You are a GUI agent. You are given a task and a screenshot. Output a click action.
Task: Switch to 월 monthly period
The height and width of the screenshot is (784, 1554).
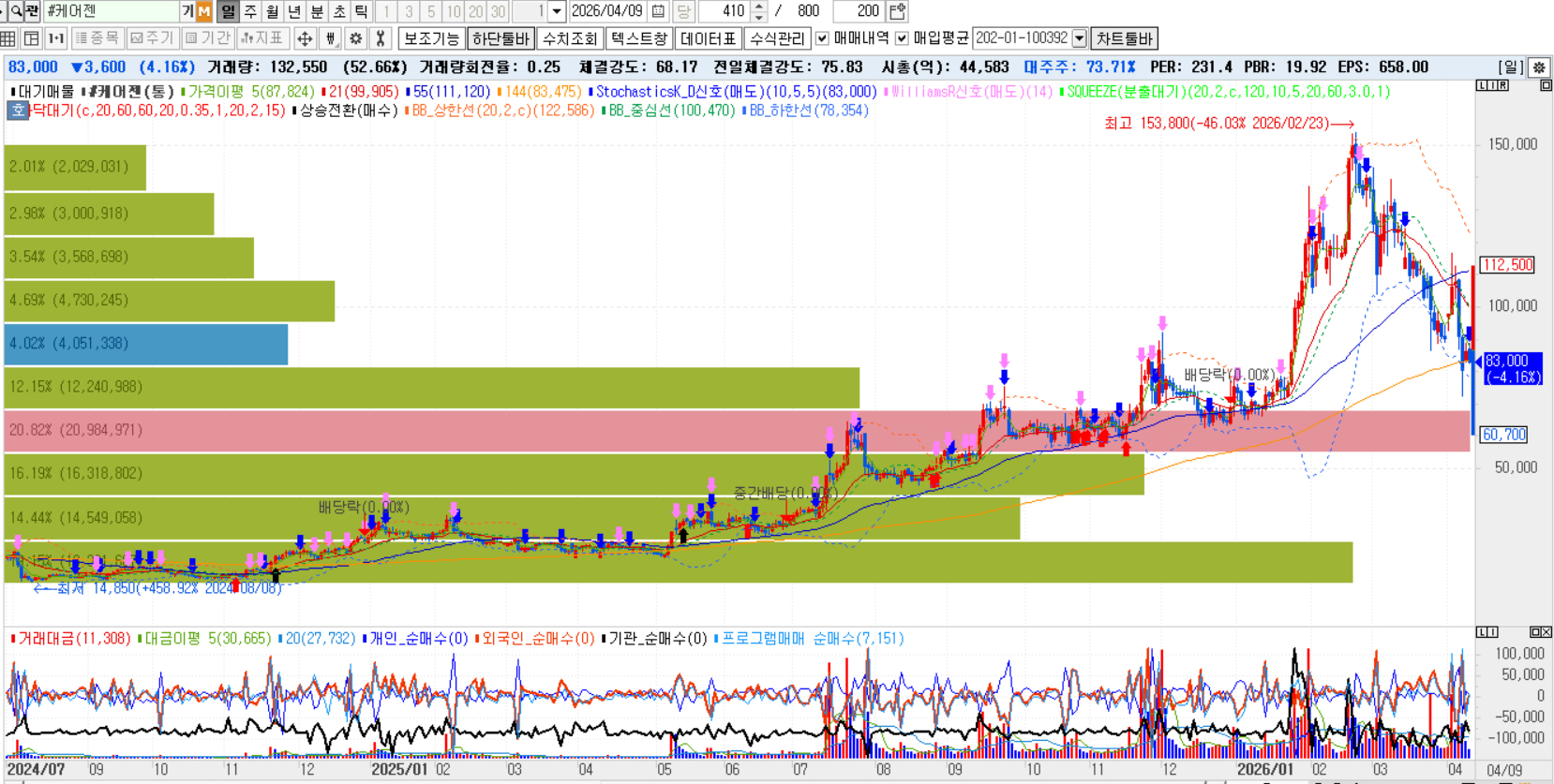tap(273, 11)
